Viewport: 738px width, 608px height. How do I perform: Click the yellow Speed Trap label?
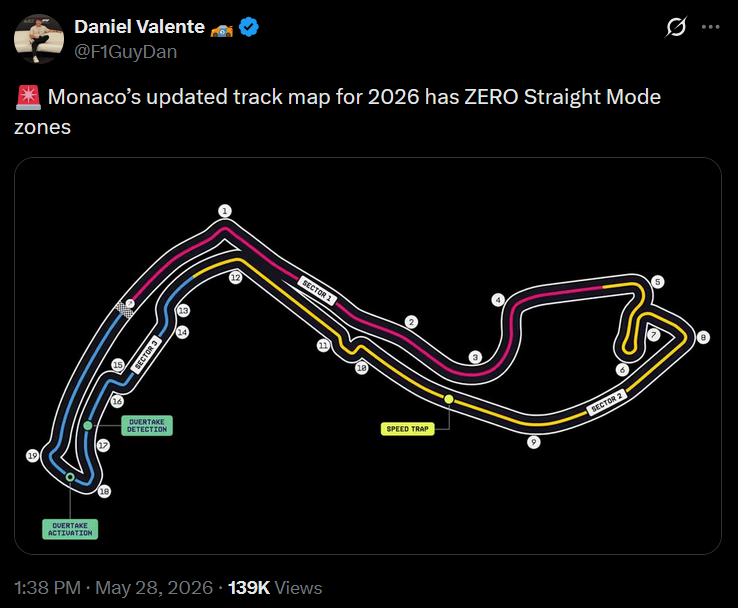408,429
